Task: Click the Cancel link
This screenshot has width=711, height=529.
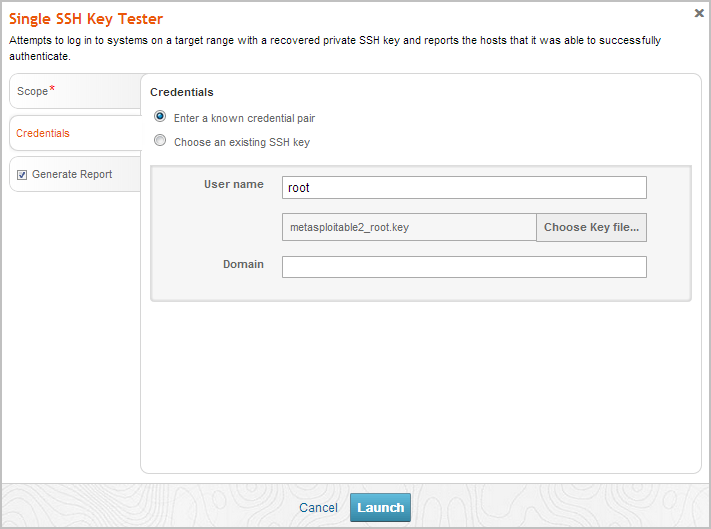Action: 318,508
